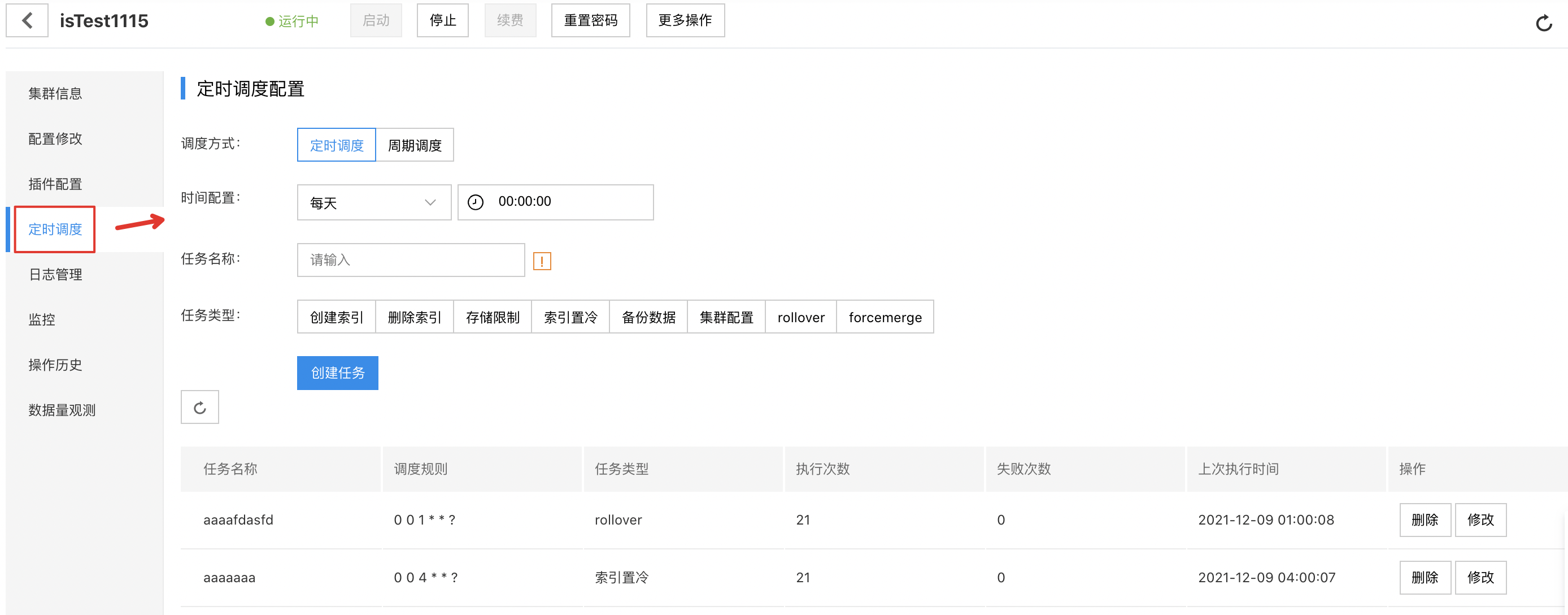Screen dimensions: 1568x615
Task: Select 定时调度 scheduling mode
Action: tap(337, 145)
